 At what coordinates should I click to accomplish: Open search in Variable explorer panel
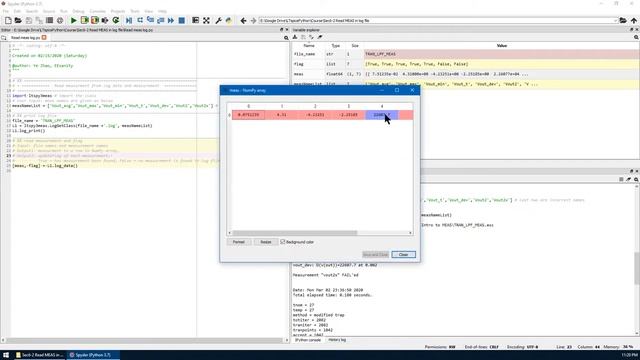tap(636, 37)
